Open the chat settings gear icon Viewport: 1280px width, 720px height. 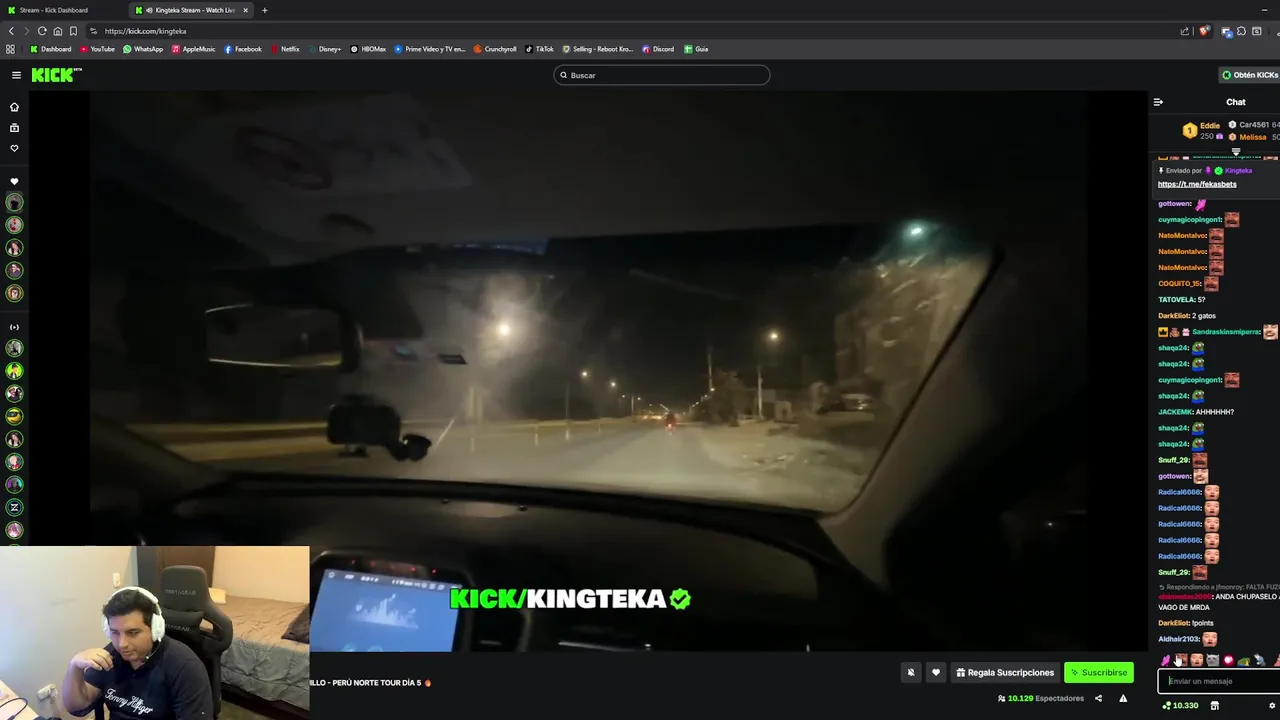(1272, 706)
